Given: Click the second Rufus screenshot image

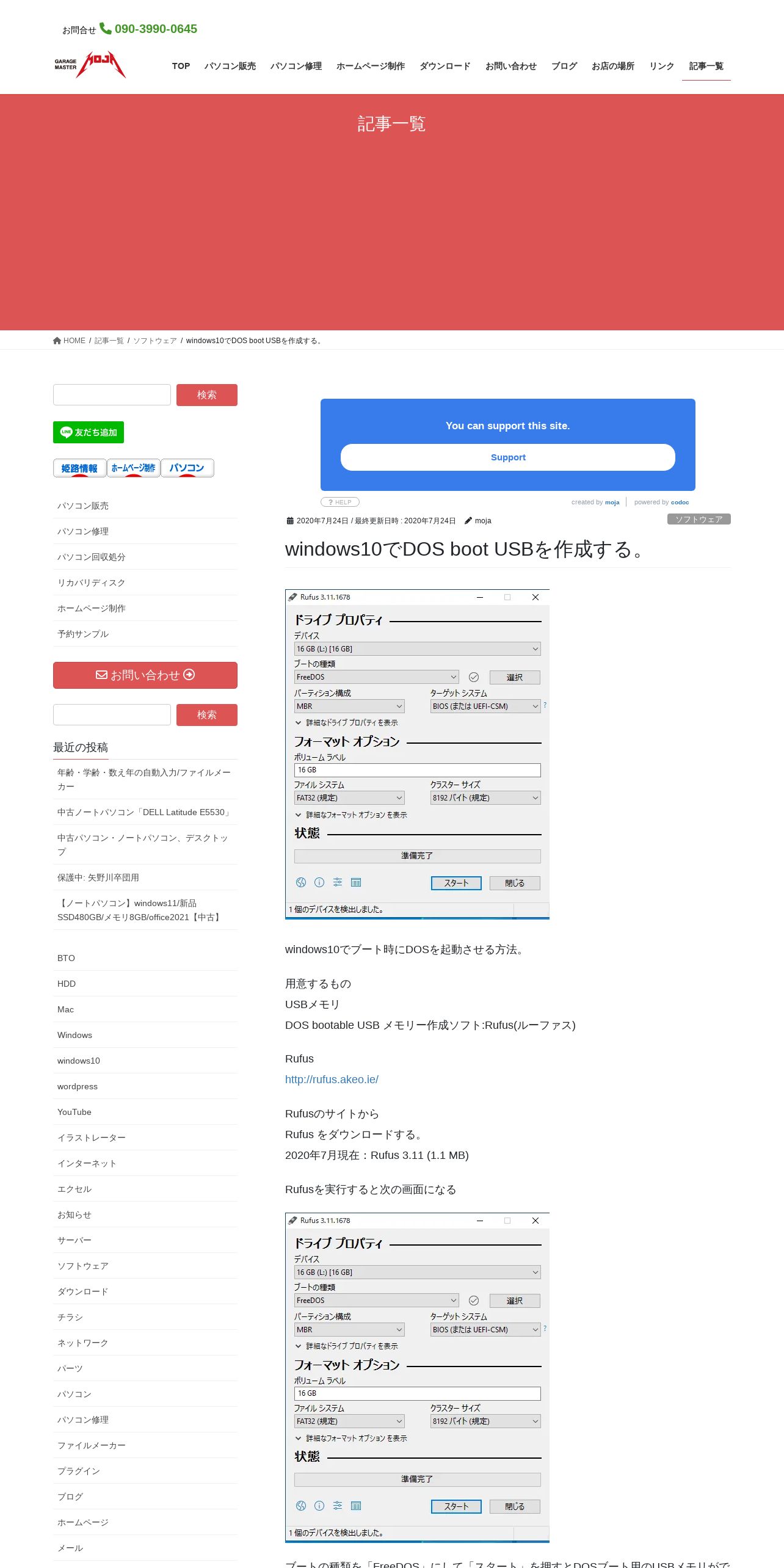Looking at the screenshot, I should tap(417, 1377).
